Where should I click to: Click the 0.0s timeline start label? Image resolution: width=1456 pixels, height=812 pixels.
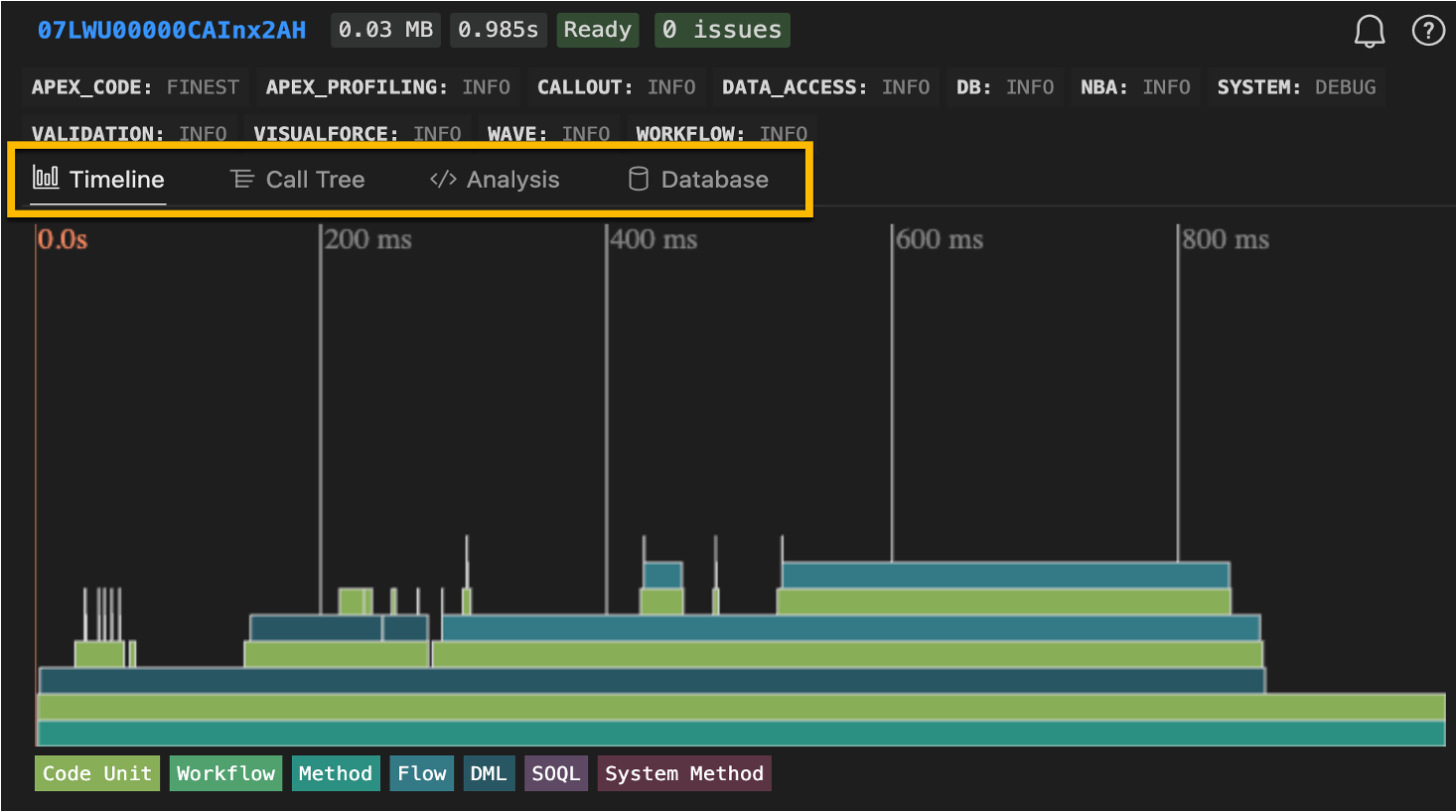[63, 239]
